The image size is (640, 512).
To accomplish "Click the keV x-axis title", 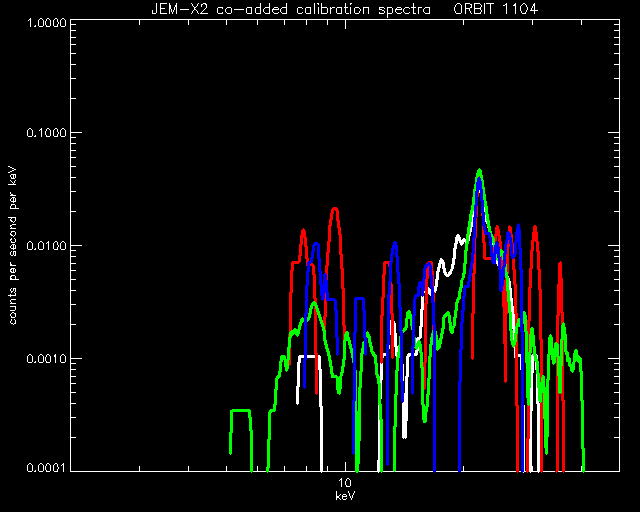I will [x=345, y=496].
